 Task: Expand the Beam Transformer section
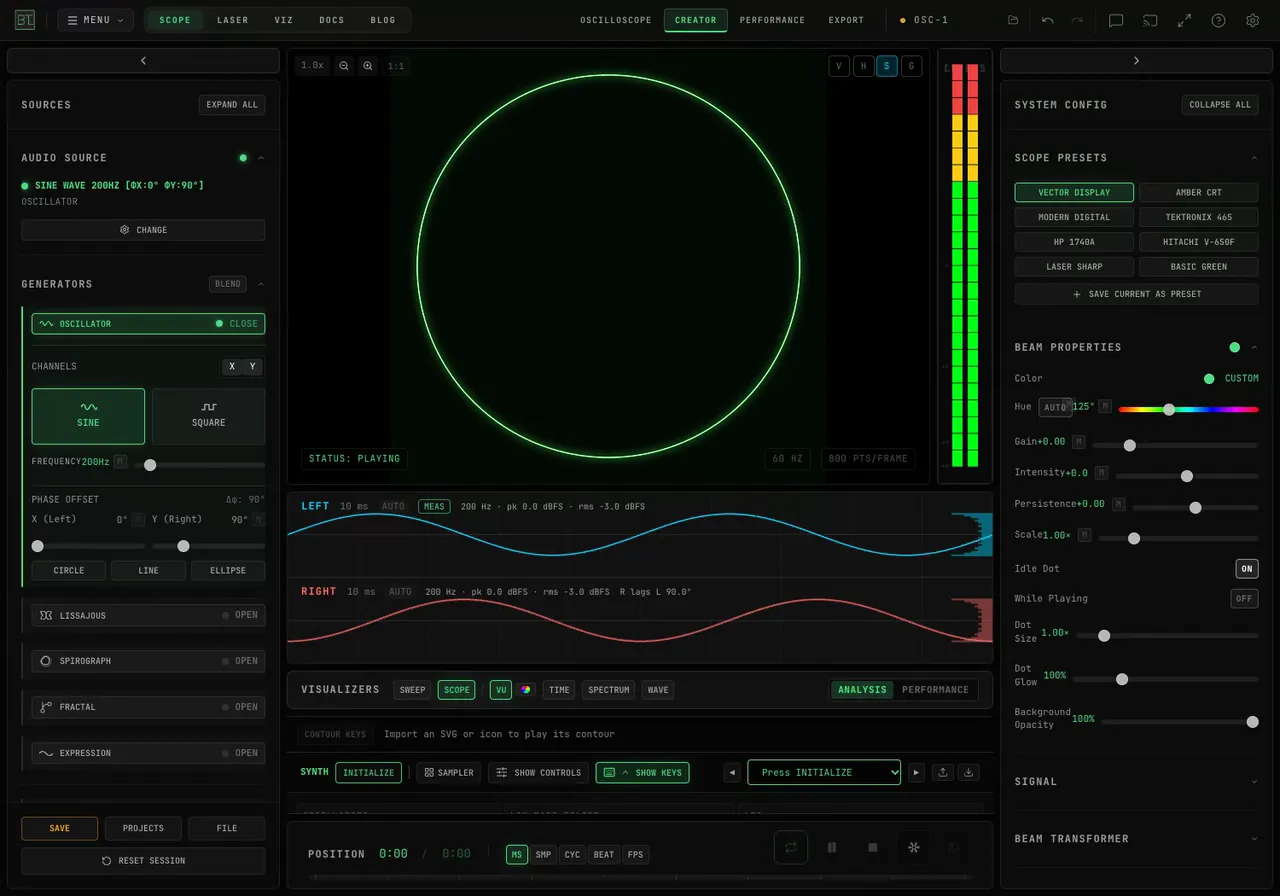[x=1136, y=839]
